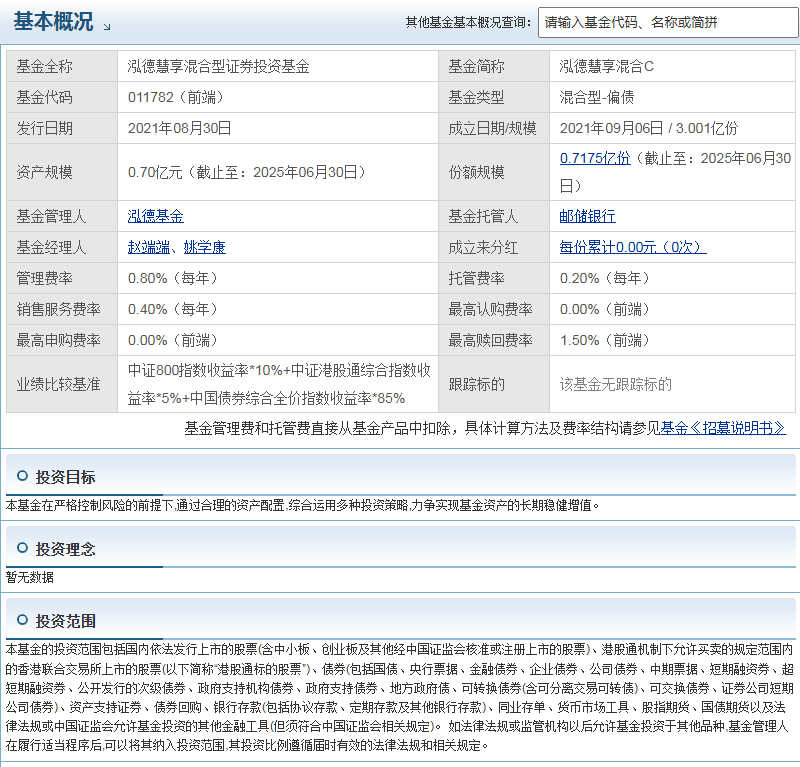Select custody fee 0.20%（每年）

[606, 279]
